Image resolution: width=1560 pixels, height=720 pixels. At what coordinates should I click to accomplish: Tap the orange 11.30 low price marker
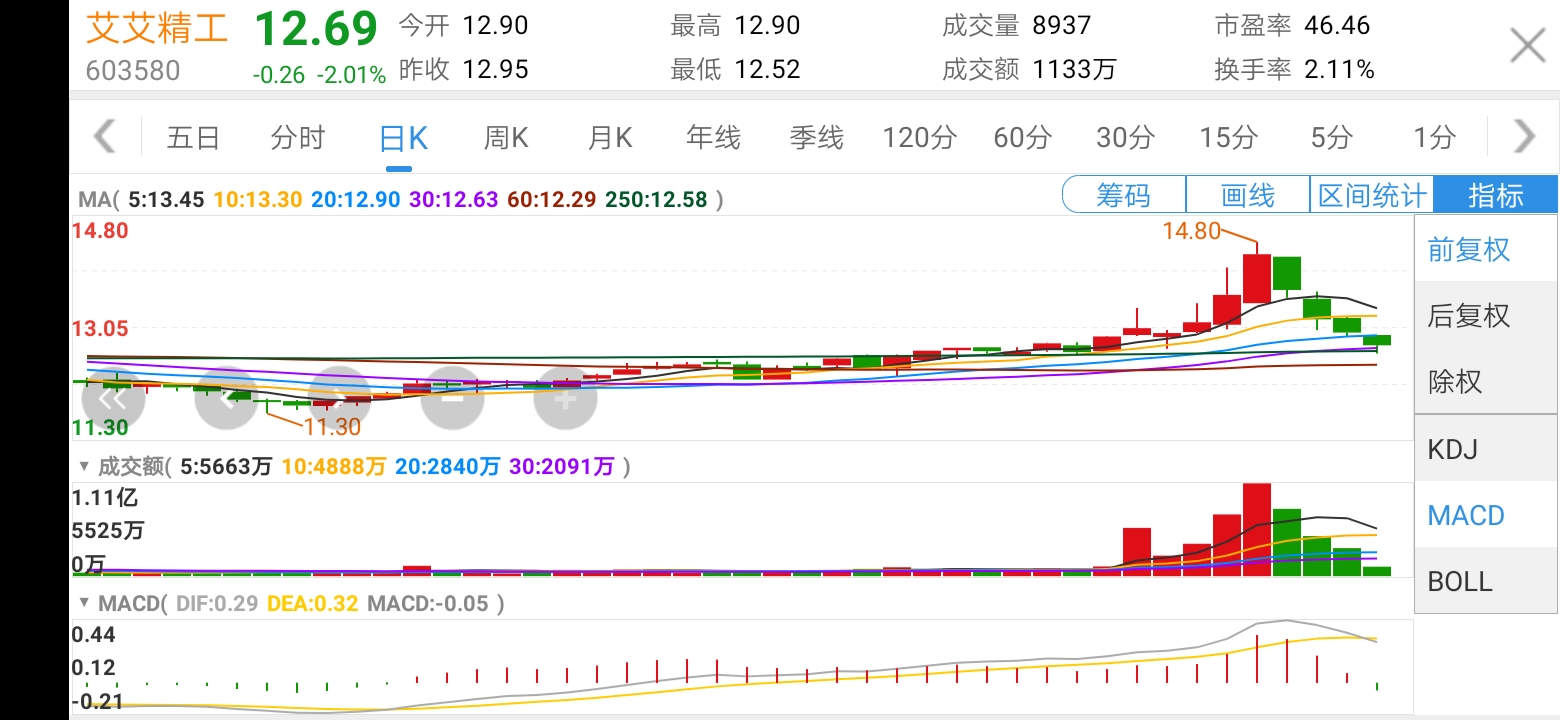click(x=332, y=426)
